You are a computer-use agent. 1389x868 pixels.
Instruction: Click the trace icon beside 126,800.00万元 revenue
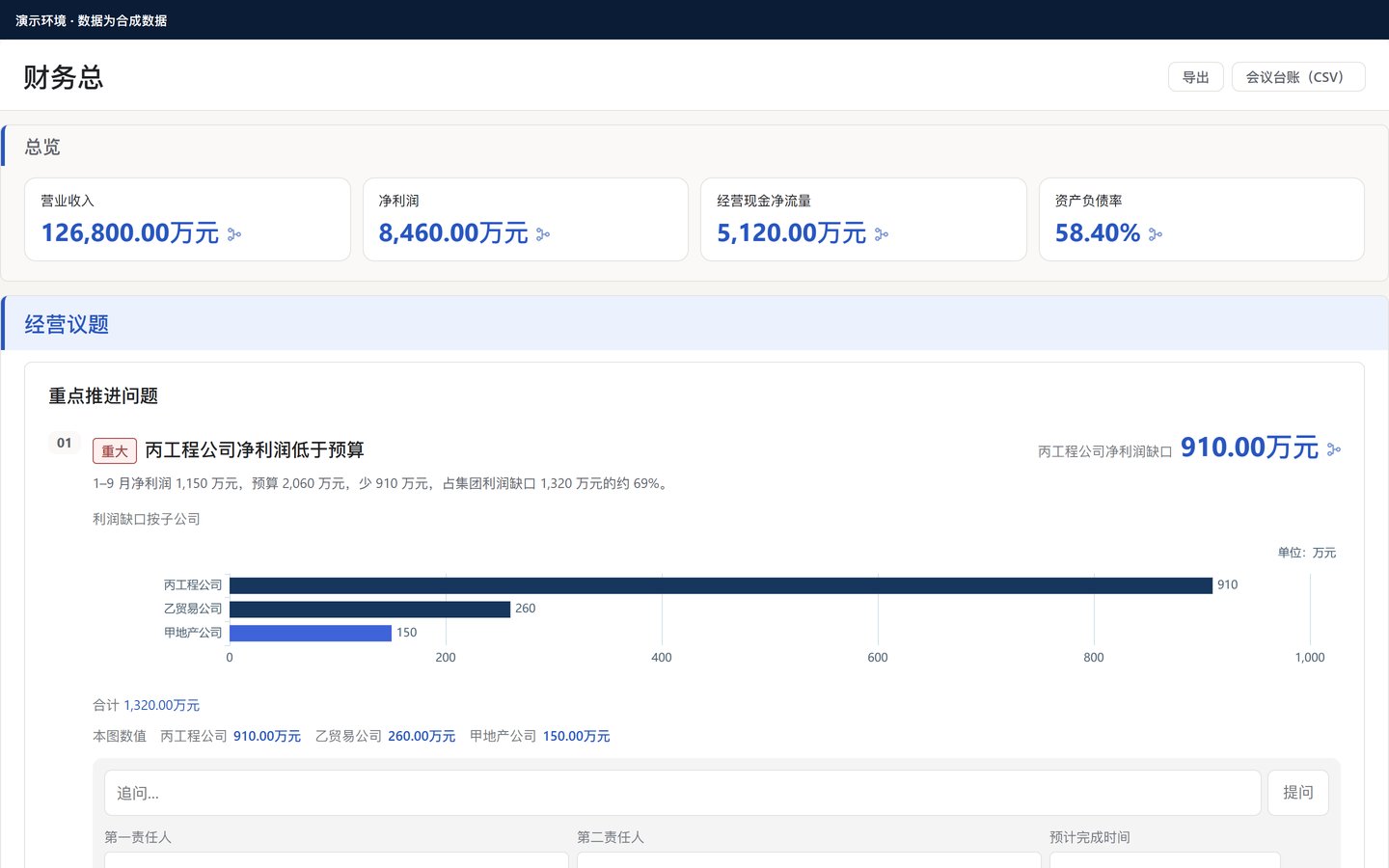pos(234,234)
